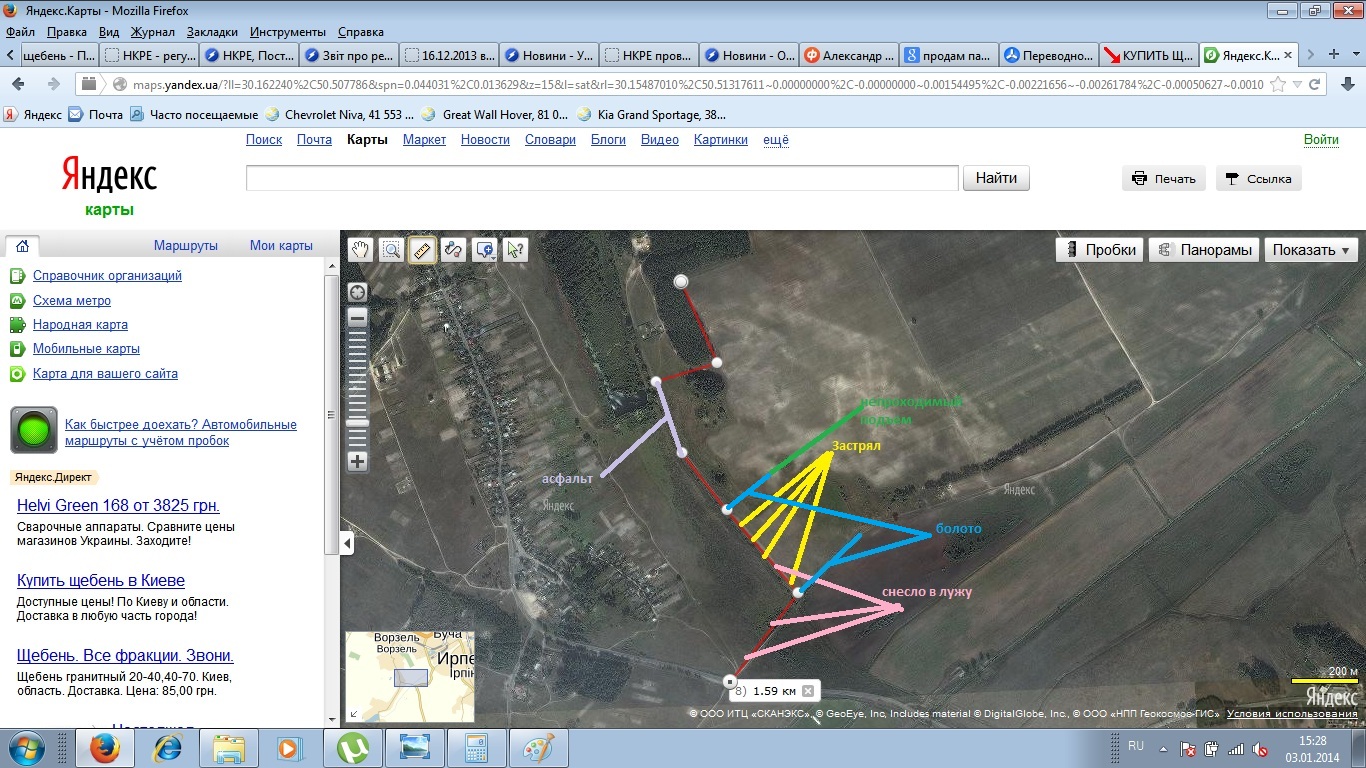Switch to Маршруты tab

(x=186, y=246)
